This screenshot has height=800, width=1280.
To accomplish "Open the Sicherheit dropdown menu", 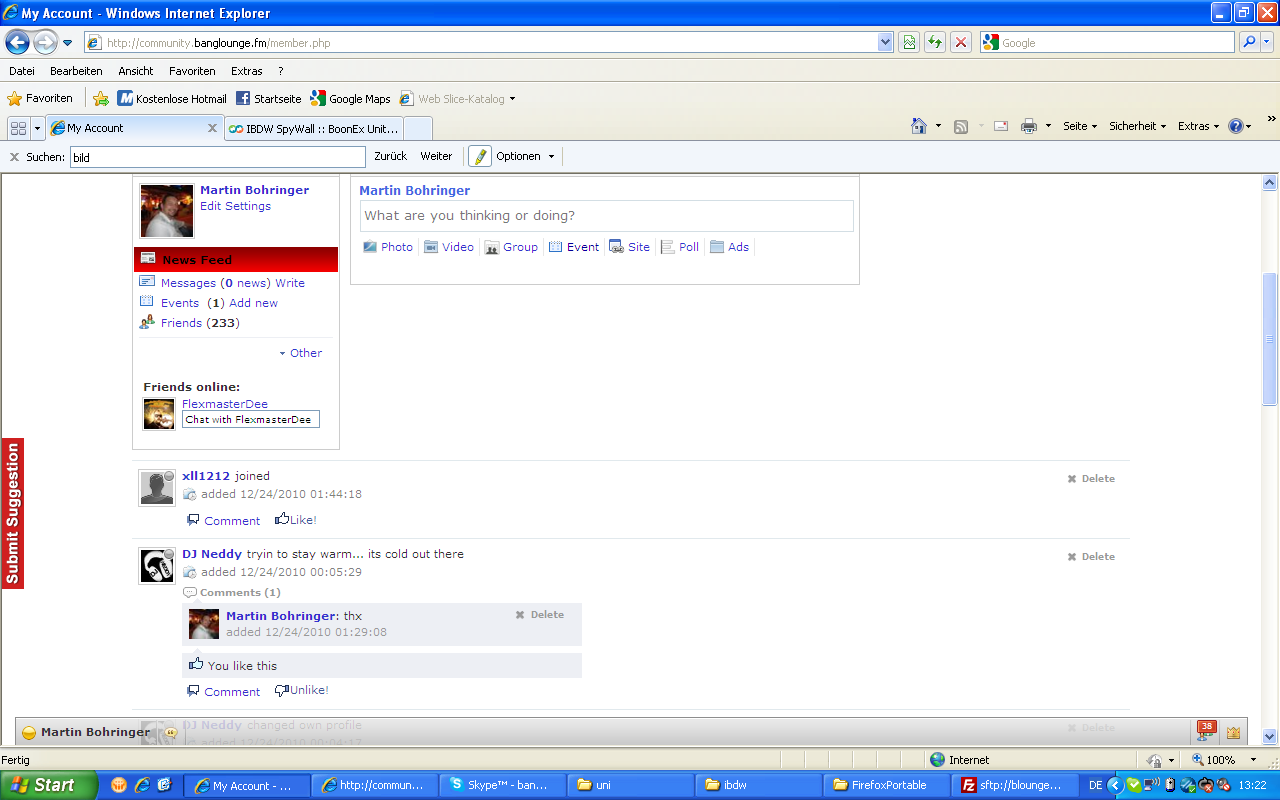I will [1138, 126].
